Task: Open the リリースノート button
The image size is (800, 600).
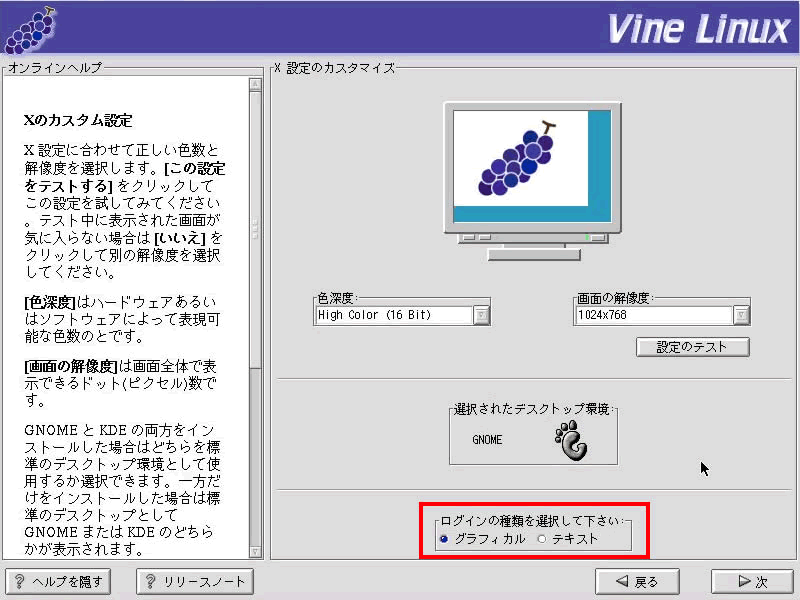Action: [194, 581]
